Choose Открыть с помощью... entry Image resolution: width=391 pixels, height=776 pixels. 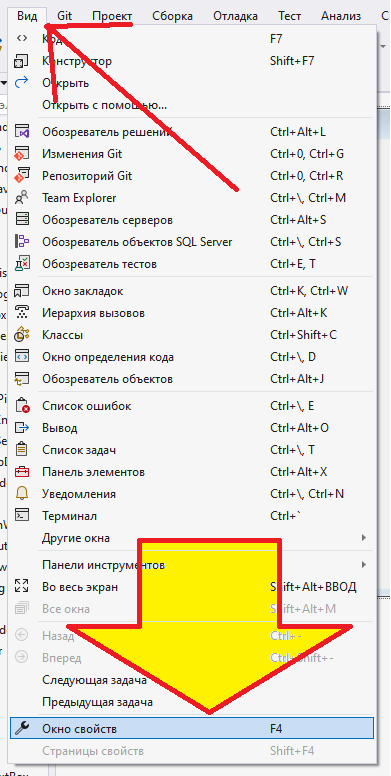click(x=192, y=105)
